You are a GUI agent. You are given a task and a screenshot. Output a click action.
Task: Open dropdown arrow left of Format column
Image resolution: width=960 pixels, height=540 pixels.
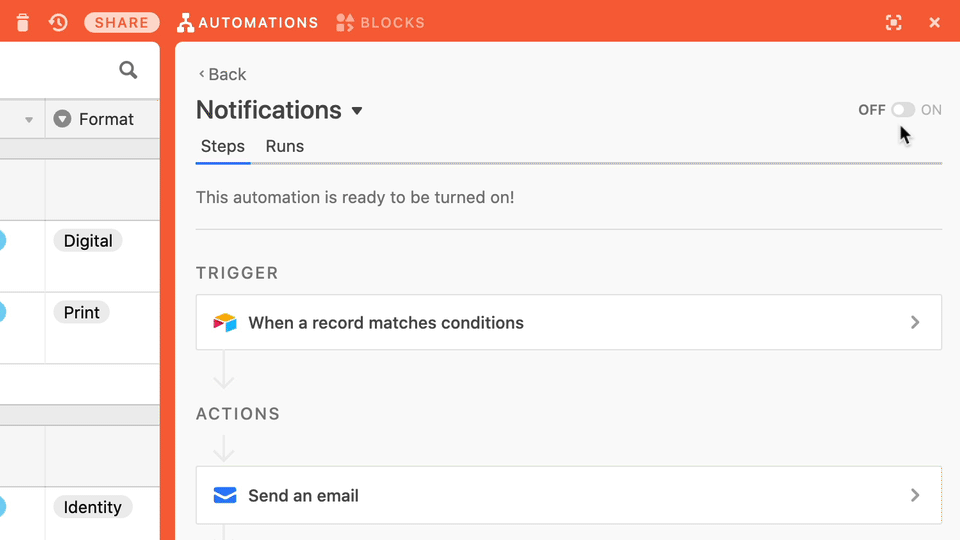[x=29, y=120]
